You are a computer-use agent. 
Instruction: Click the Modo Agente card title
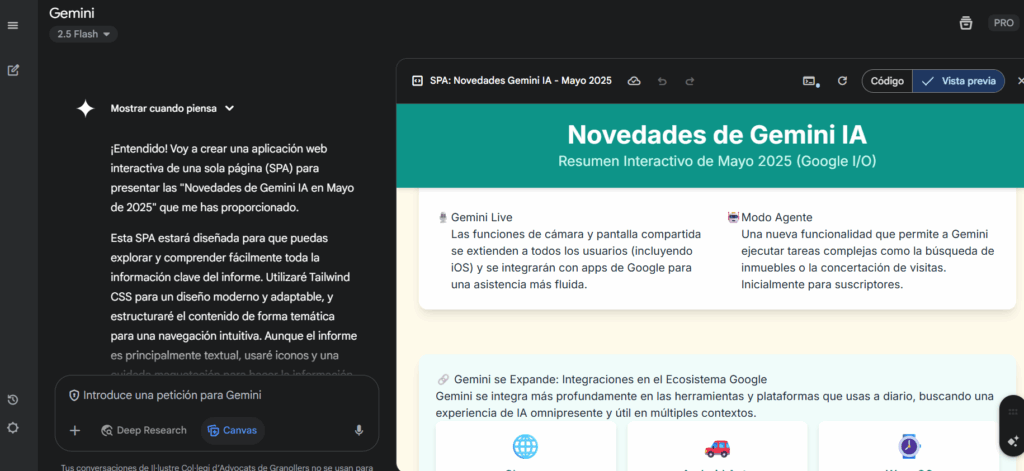click(777, 218)
